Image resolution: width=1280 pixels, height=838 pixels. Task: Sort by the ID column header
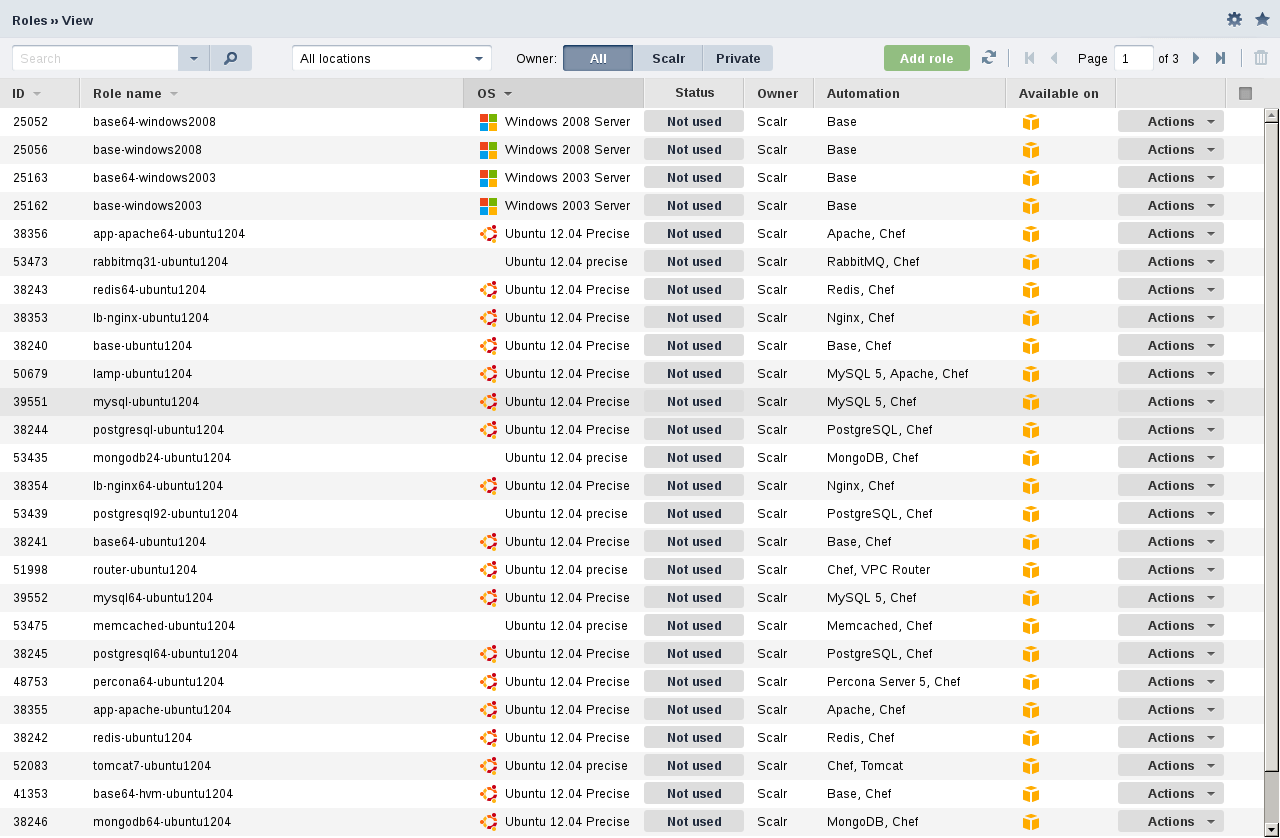pyautogui.click(x=40, y=93)
